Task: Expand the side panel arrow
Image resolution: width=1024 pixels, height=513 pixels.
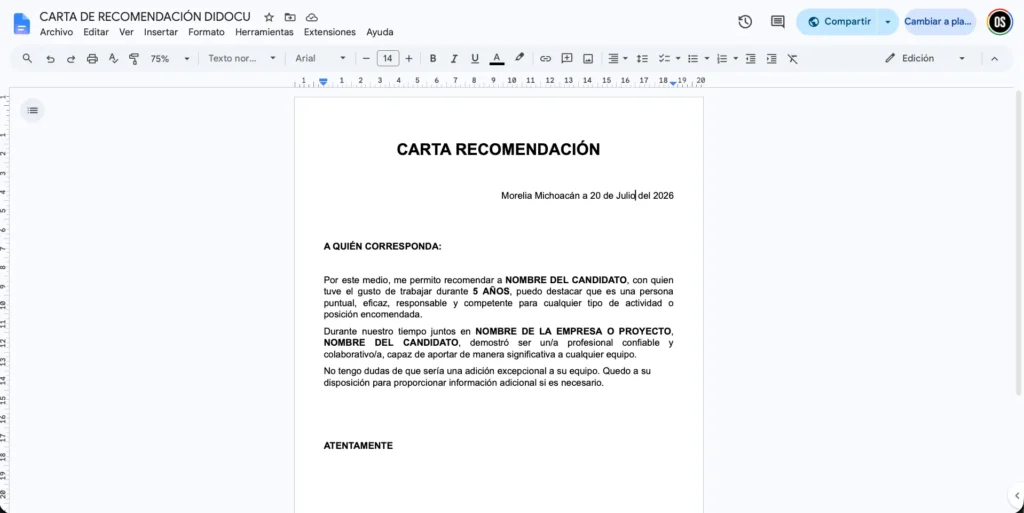Action: [x=1016, y=496]
